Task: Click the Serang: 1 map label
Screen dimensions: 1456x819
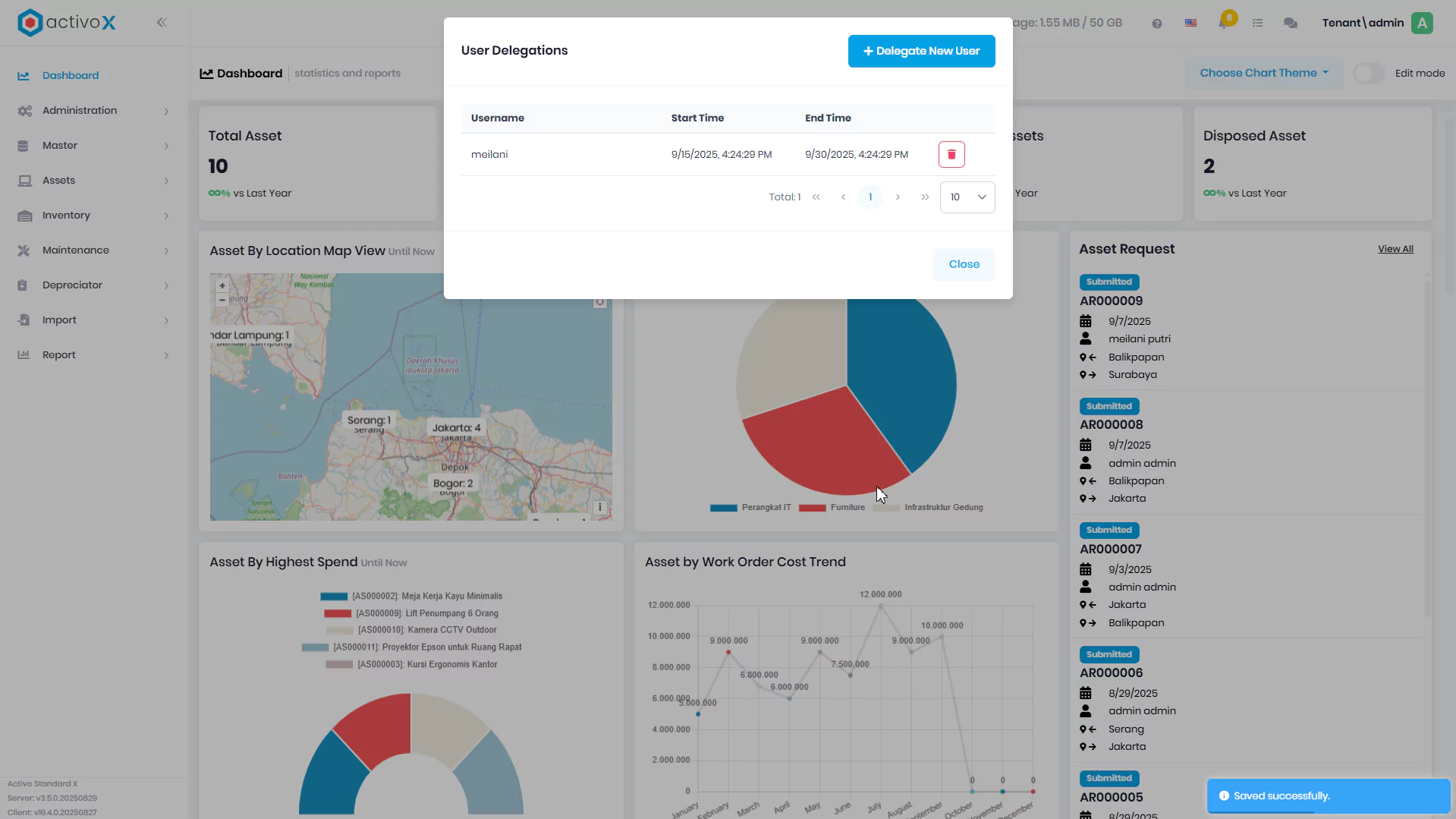Action: [369, 421]
